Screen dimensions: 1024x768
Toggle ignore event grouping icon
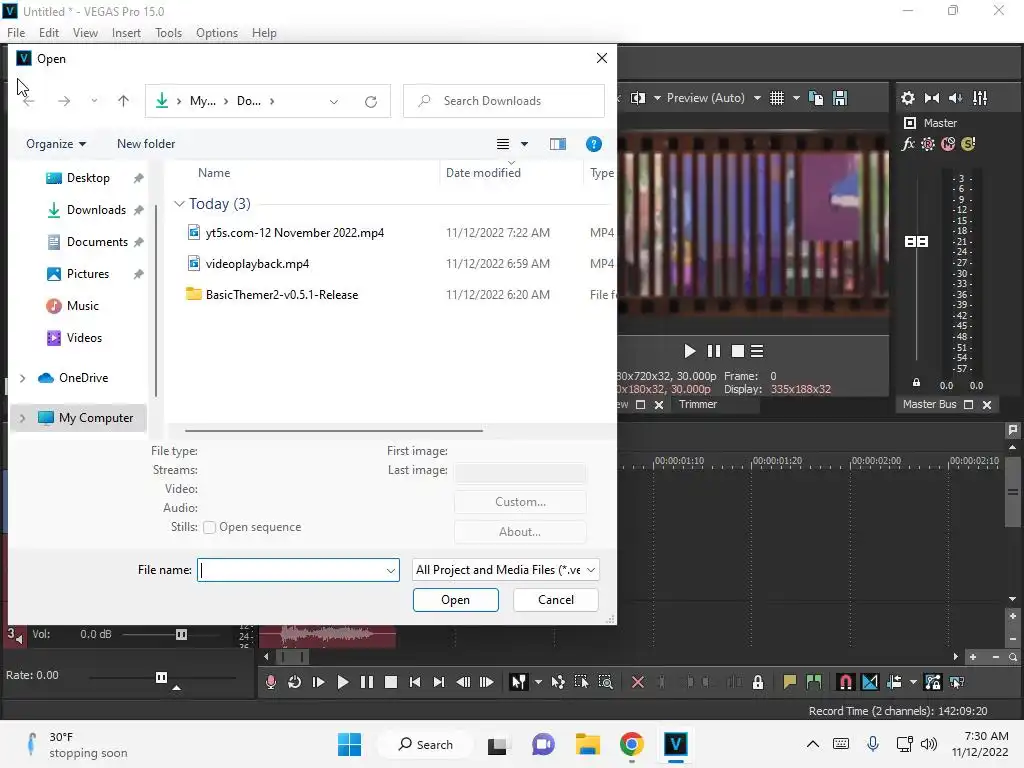tap(957, 682)
